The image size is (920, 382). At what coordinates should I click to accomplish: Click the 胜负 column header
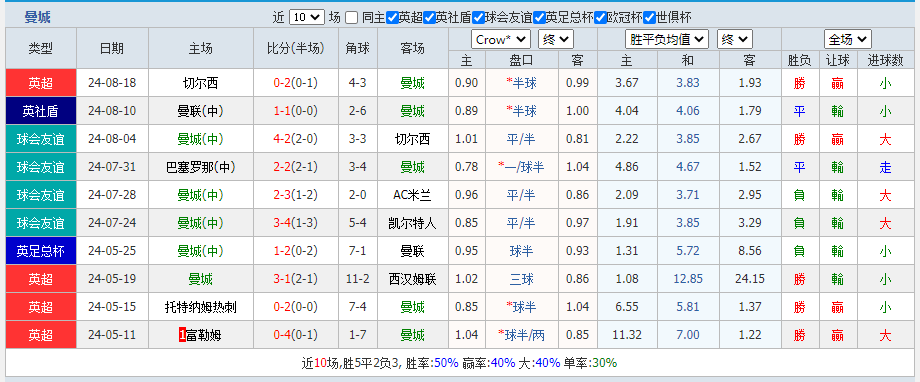799,60
